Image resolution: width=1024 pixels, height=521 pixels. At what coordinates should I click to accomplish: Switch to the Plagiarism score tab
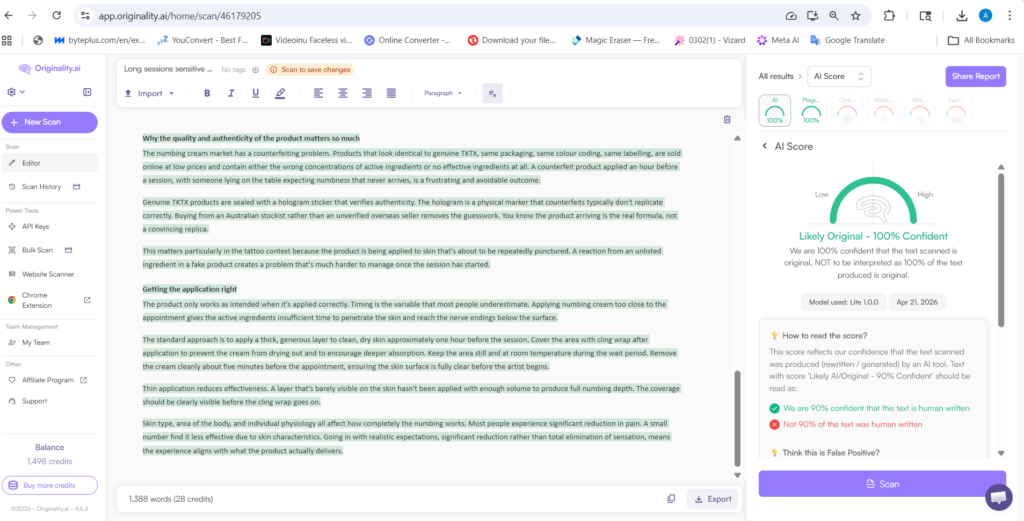pos(810,110)
